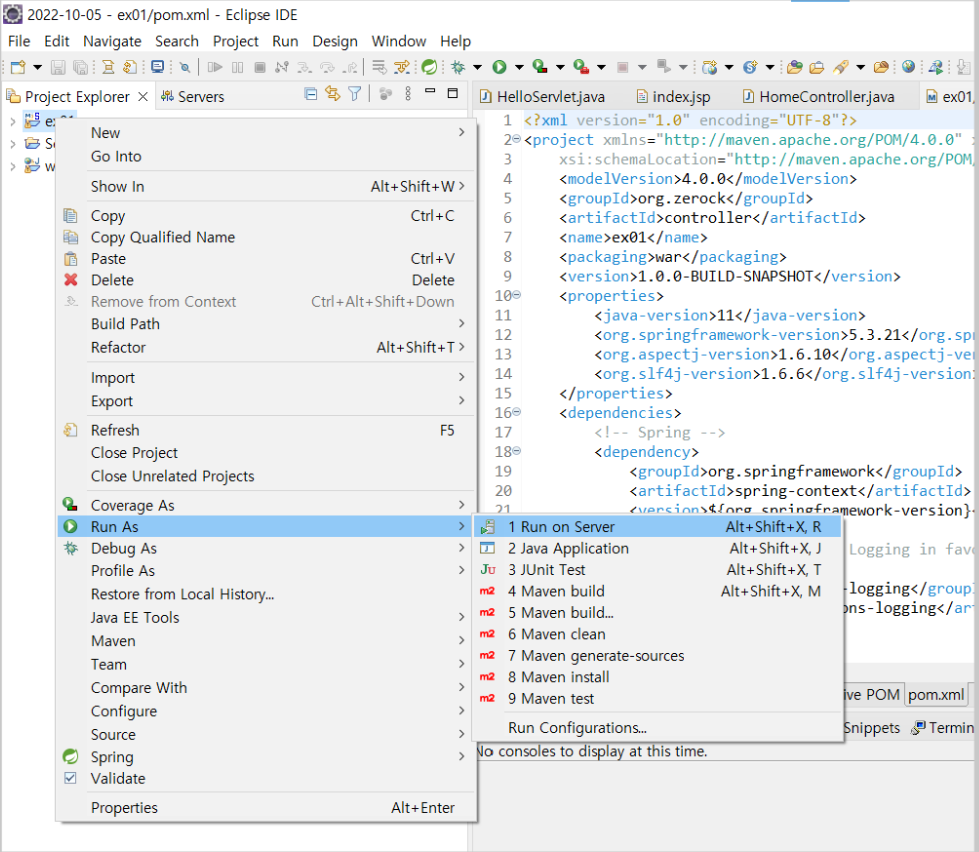Click the New Spring element icon

(750, 67)
